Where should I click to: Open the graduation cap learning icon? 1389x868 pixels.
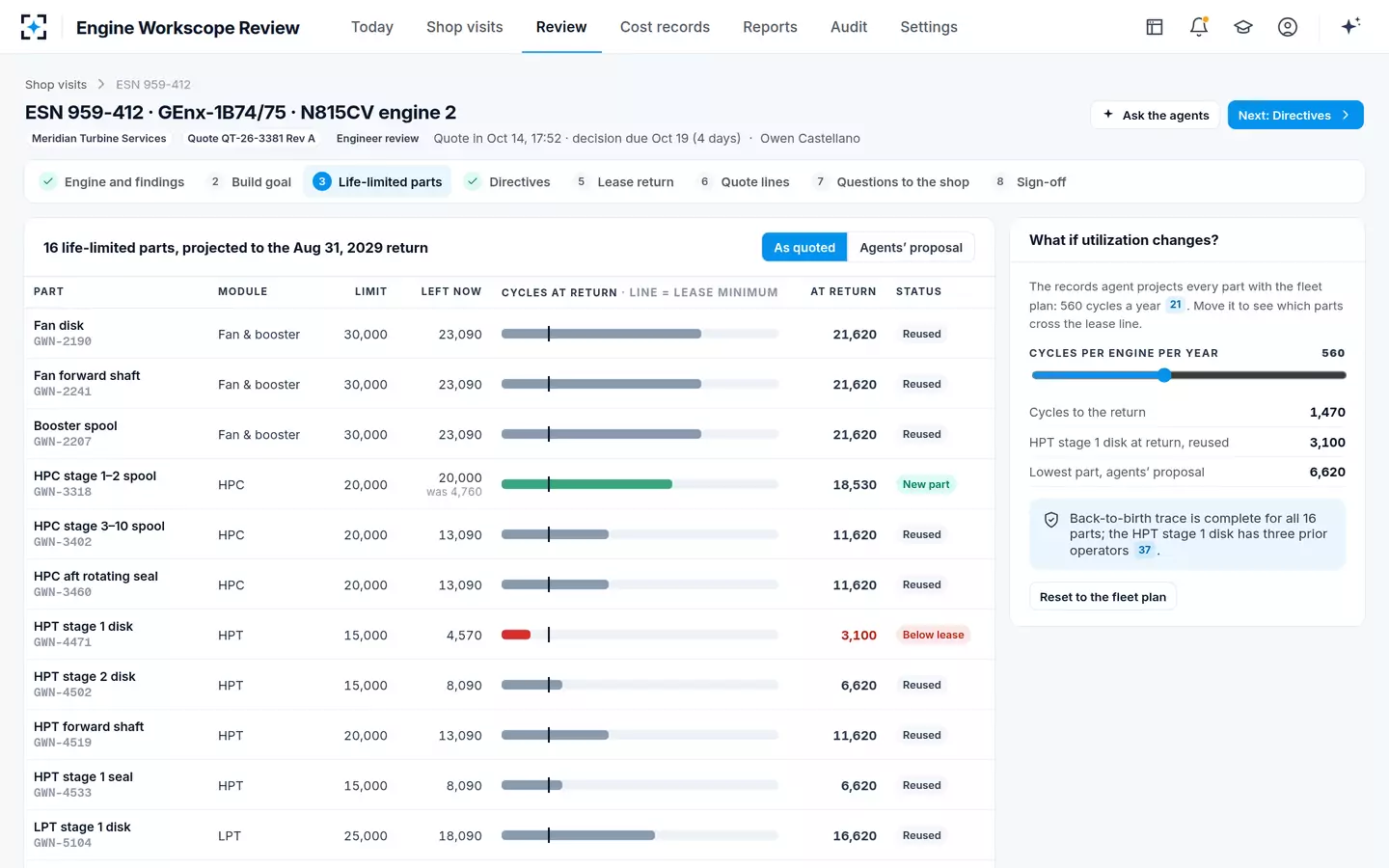coord(1243,27)
